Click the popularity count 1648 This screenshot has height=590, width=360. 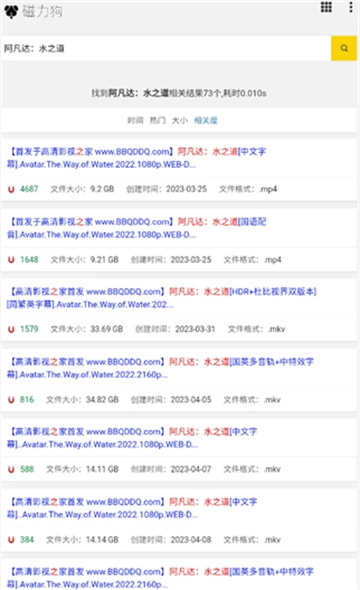(x=29, y=259)
